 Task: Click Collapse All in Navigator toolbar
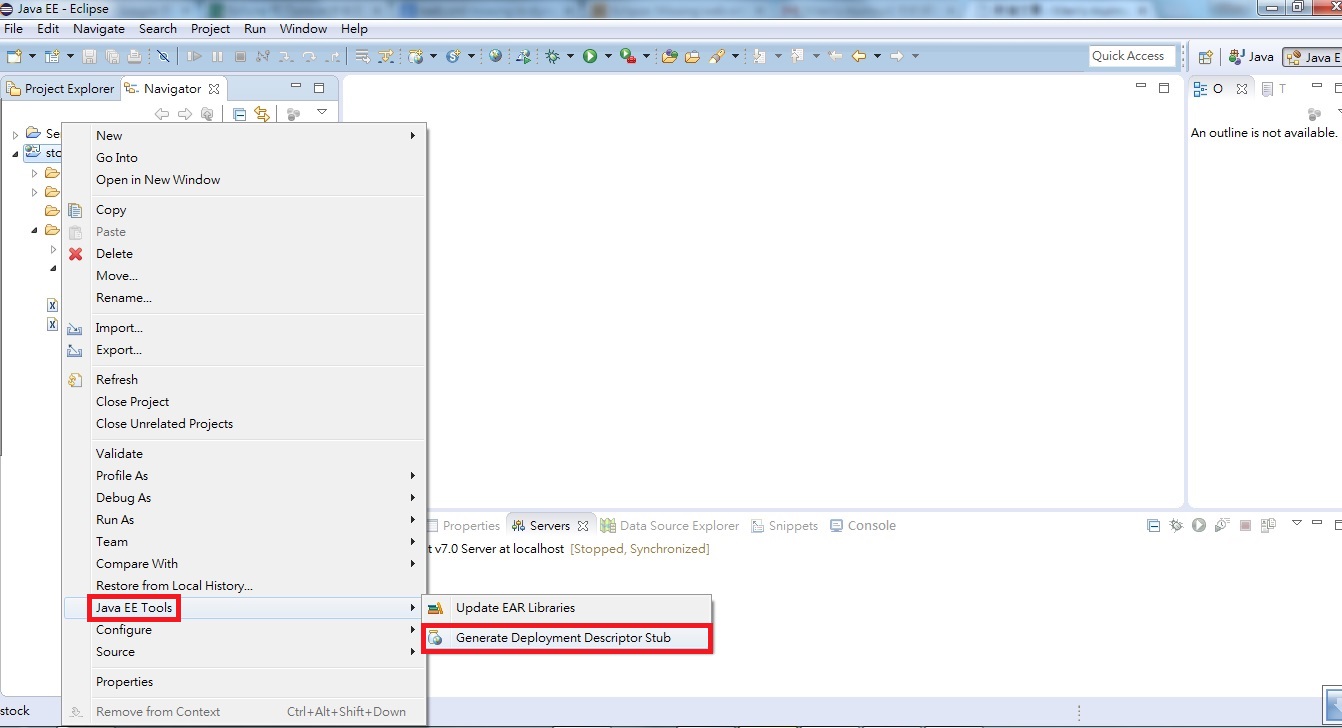click(240, 114)
